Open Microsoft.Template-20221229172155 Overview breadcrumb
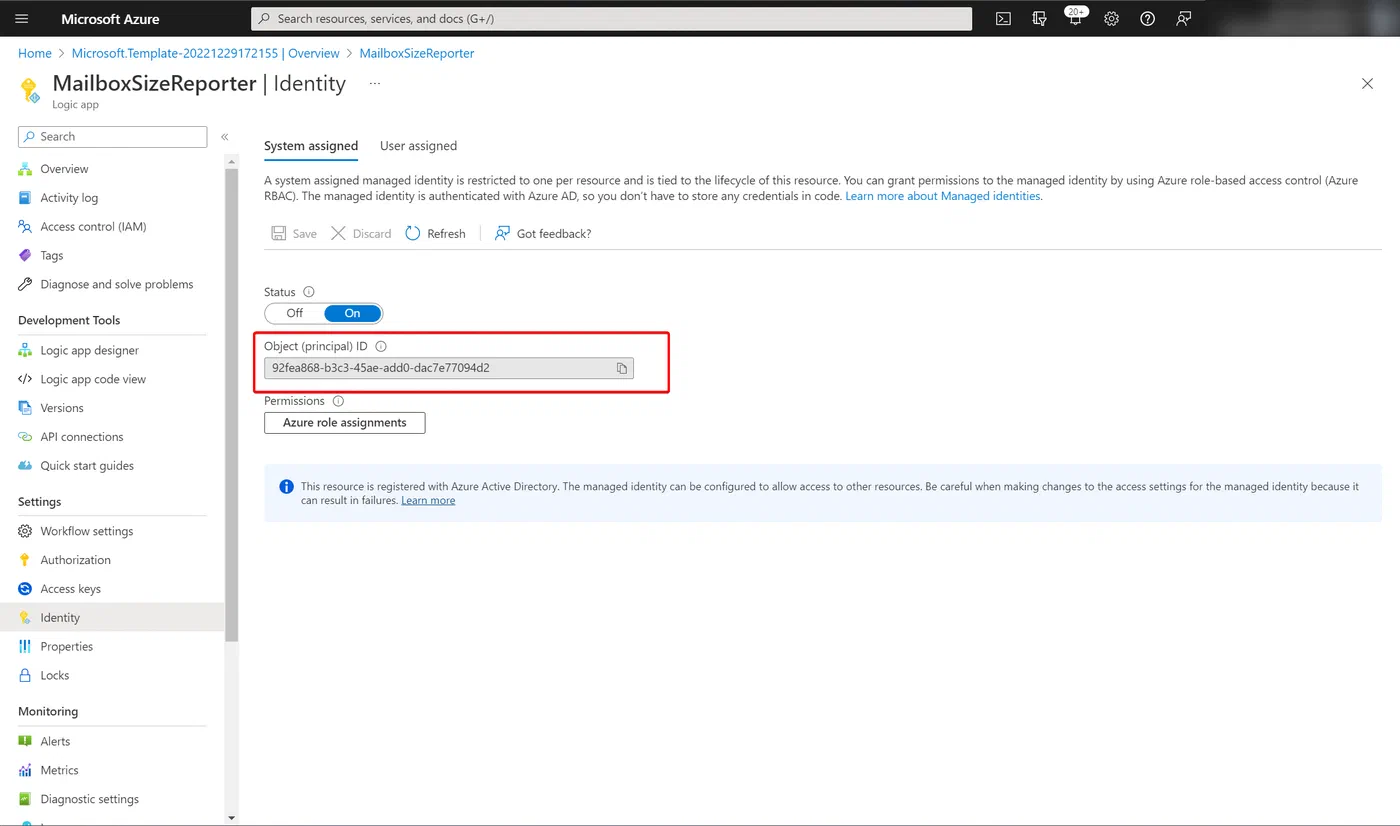 [x=206, y=53]
